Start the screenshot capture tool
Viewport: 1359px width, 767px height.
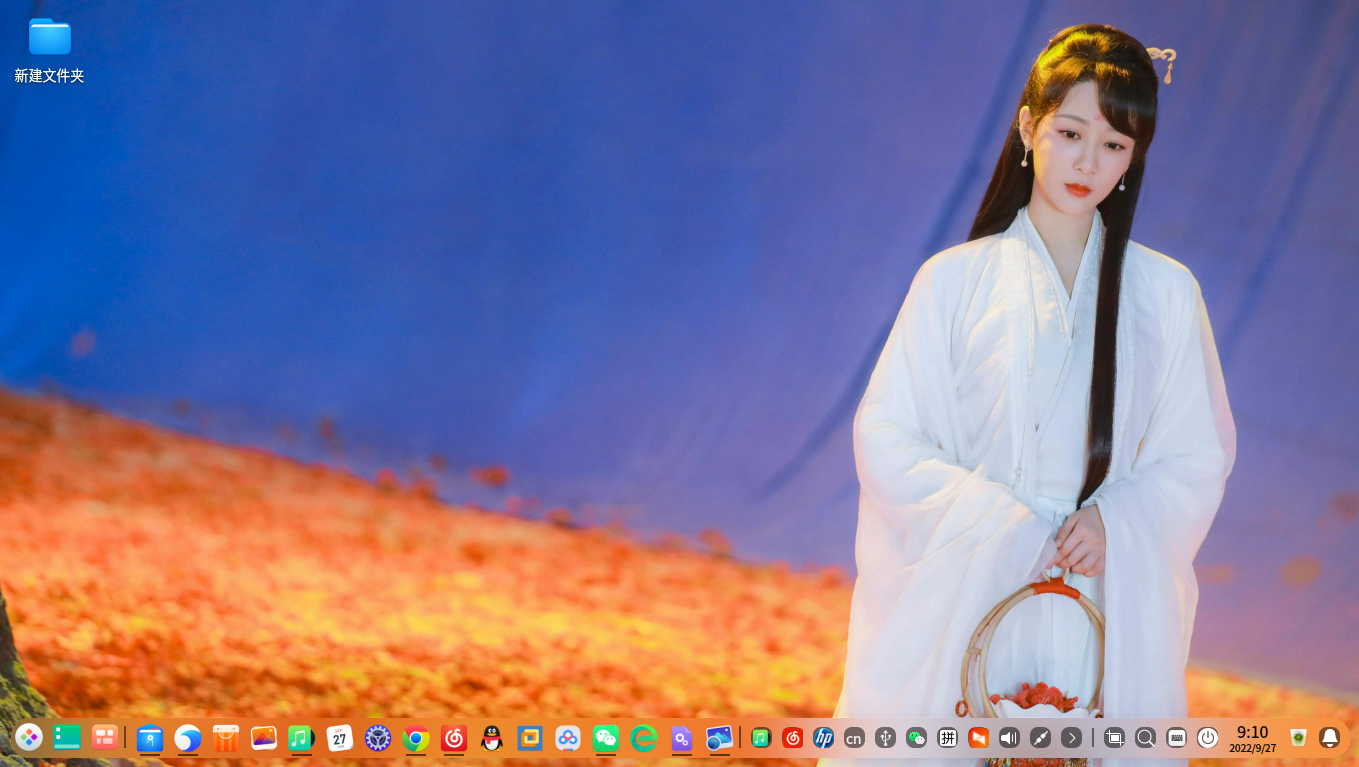click(1115, 738)
